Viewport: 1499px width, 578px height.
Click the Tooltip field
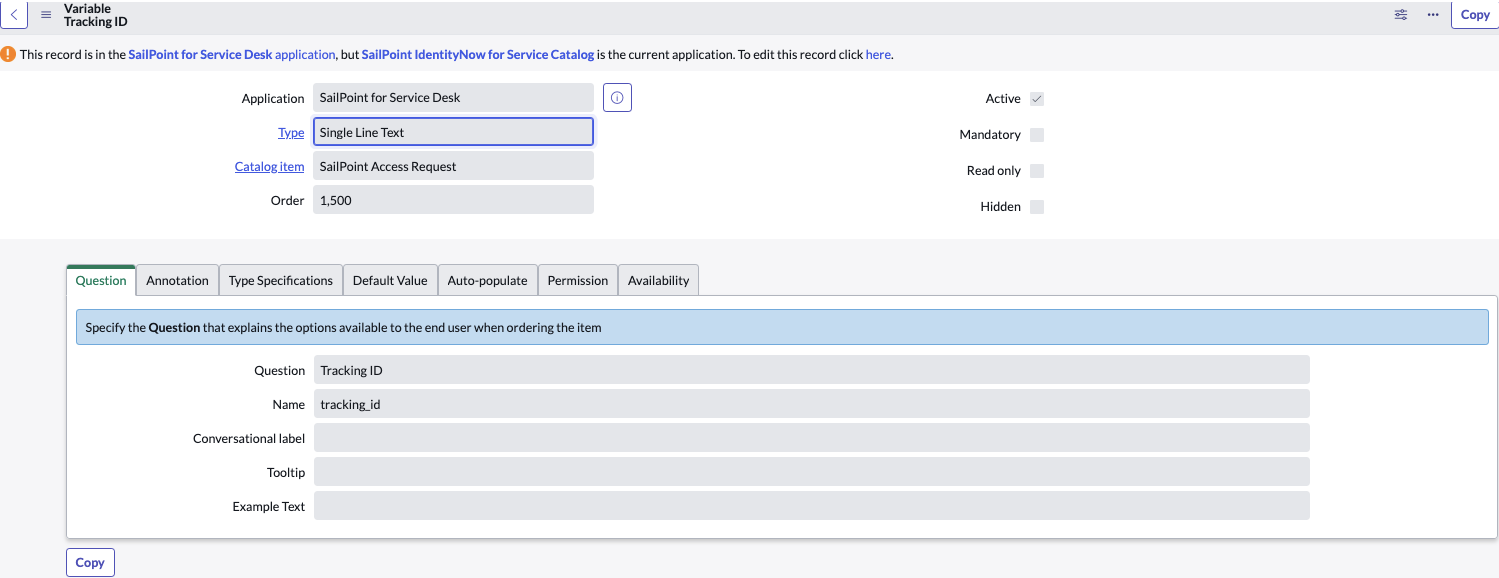tap(811, 472)
